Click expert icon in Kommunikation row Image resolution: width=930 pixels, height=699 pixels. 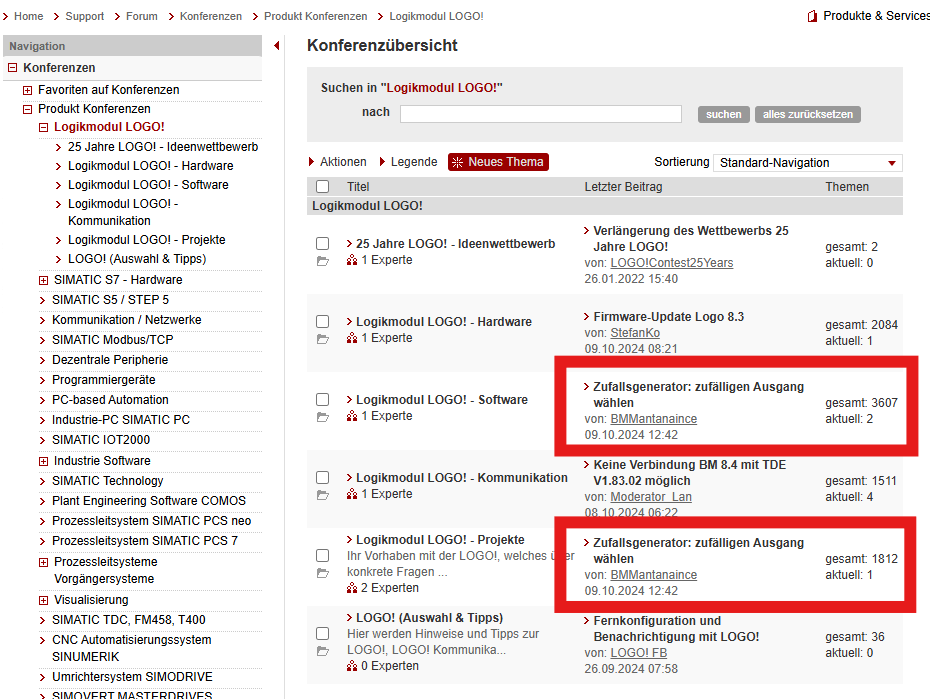(x=352, y=494)
